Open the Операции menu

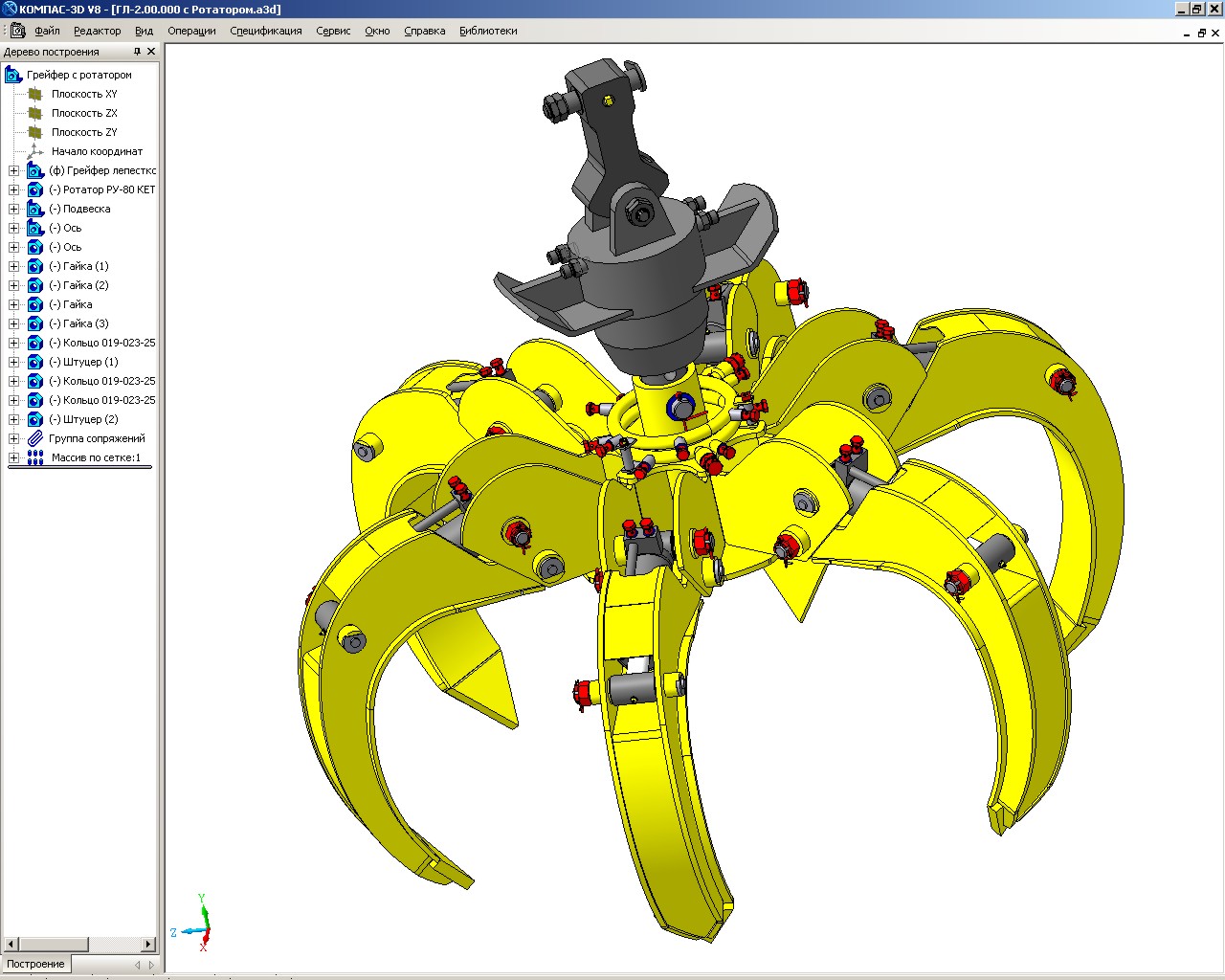point(191,31)
